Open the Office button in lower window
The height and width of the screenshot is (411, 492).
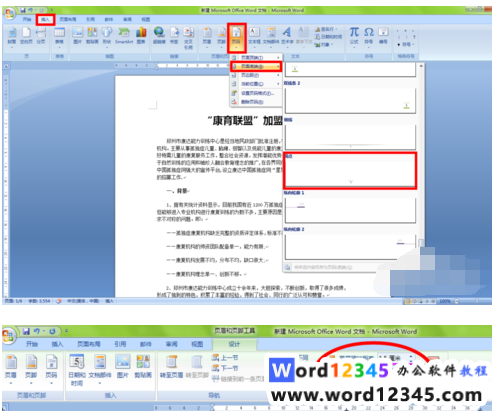(x=8, y=335)
